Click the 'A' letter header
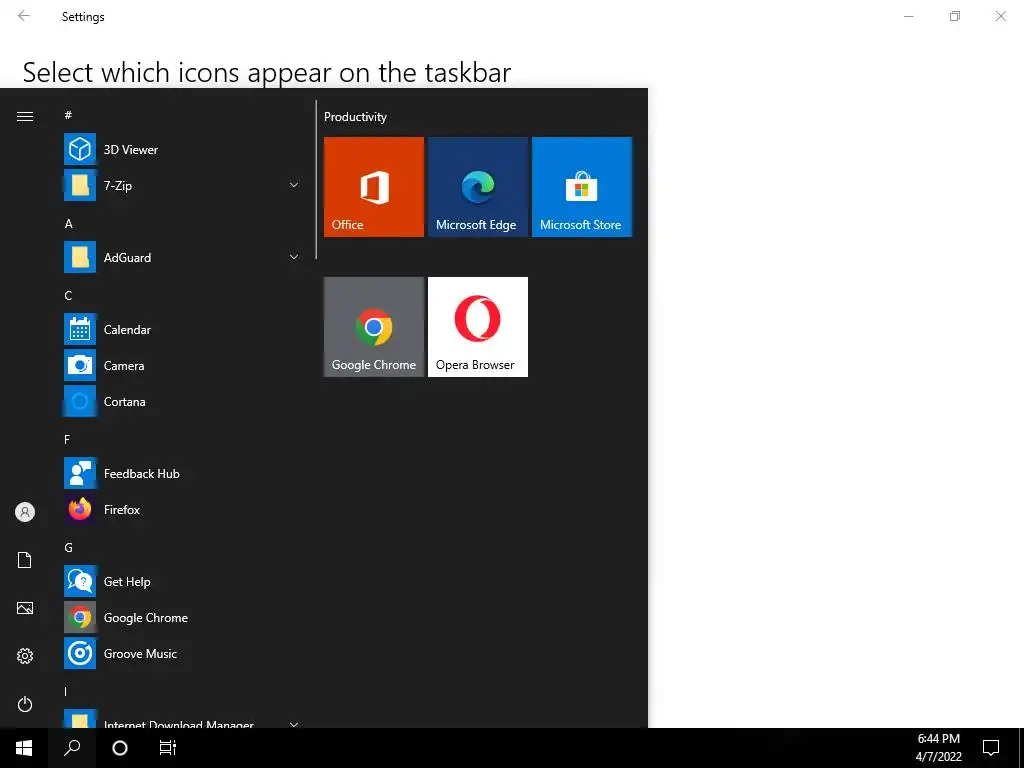The height and width of the screenshot is (768, 1024). pos(69,223)
